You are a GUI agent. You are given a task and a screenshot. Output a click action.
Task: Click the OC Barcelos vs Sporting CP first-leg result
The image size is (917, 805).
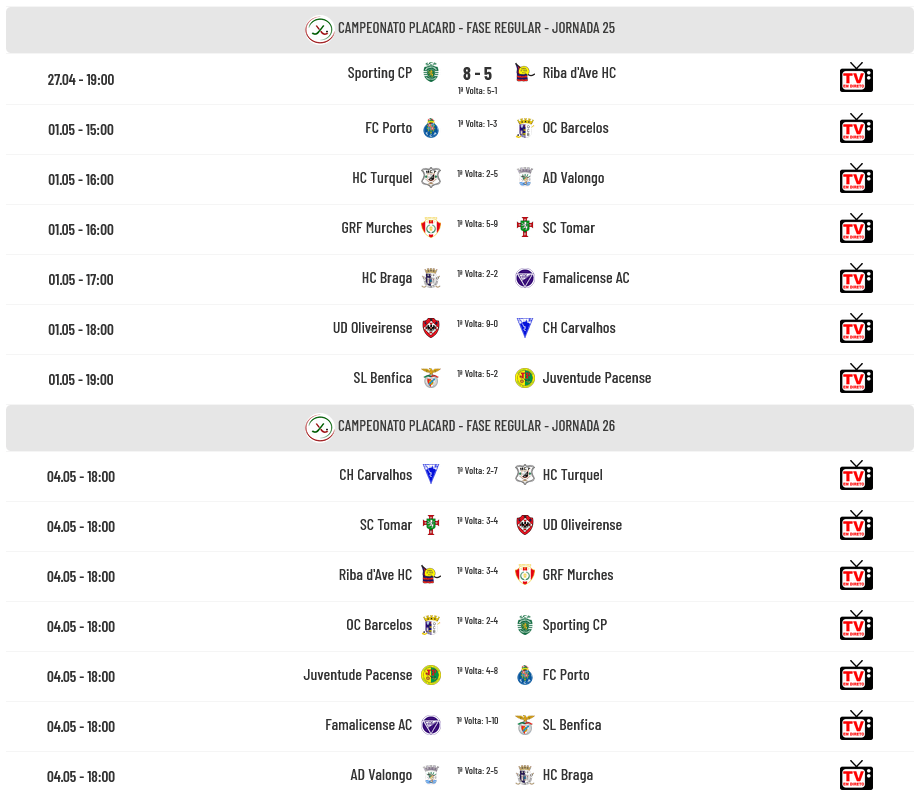click(477, 621)
